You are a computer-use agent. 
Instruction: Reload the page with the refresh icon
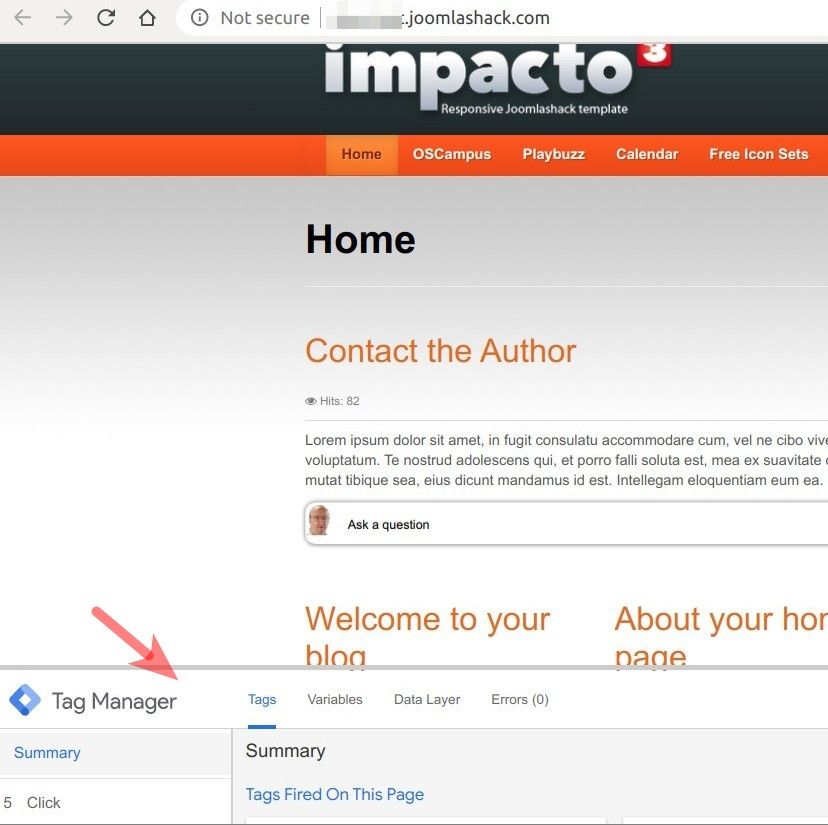click(105, 18)
